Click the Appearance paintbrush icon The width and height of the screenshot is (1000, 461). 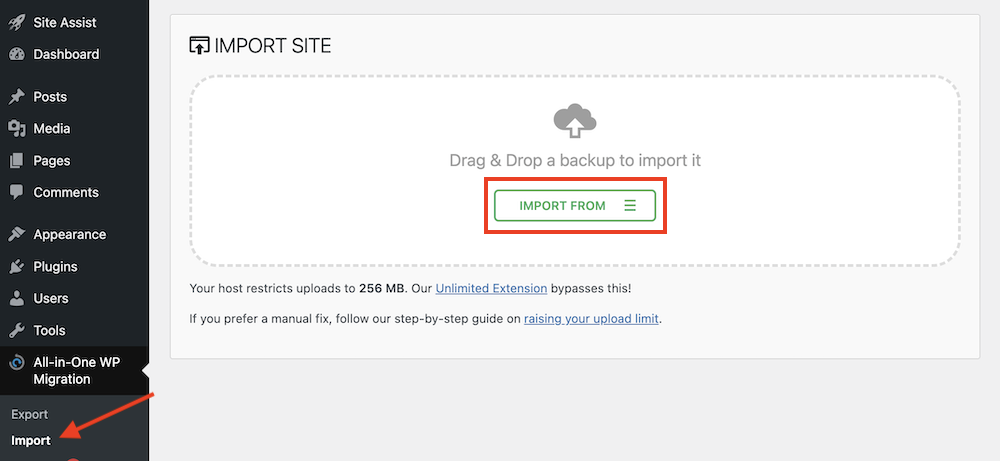click(x=17, y=235)
